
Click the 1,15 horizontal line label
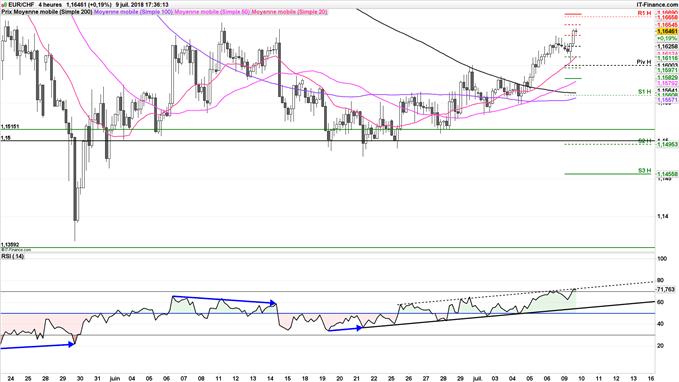pos(6,138)
